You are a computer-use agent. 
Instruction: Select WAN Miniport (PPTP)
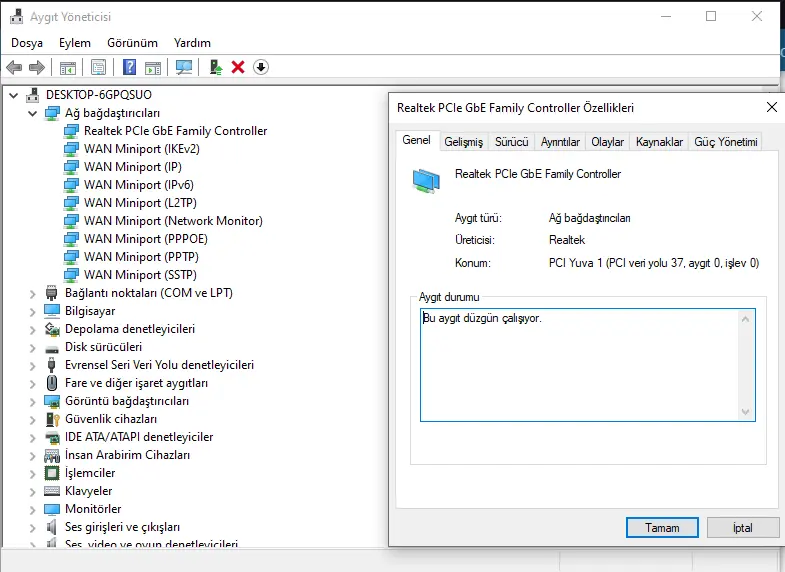click(141, 257)
